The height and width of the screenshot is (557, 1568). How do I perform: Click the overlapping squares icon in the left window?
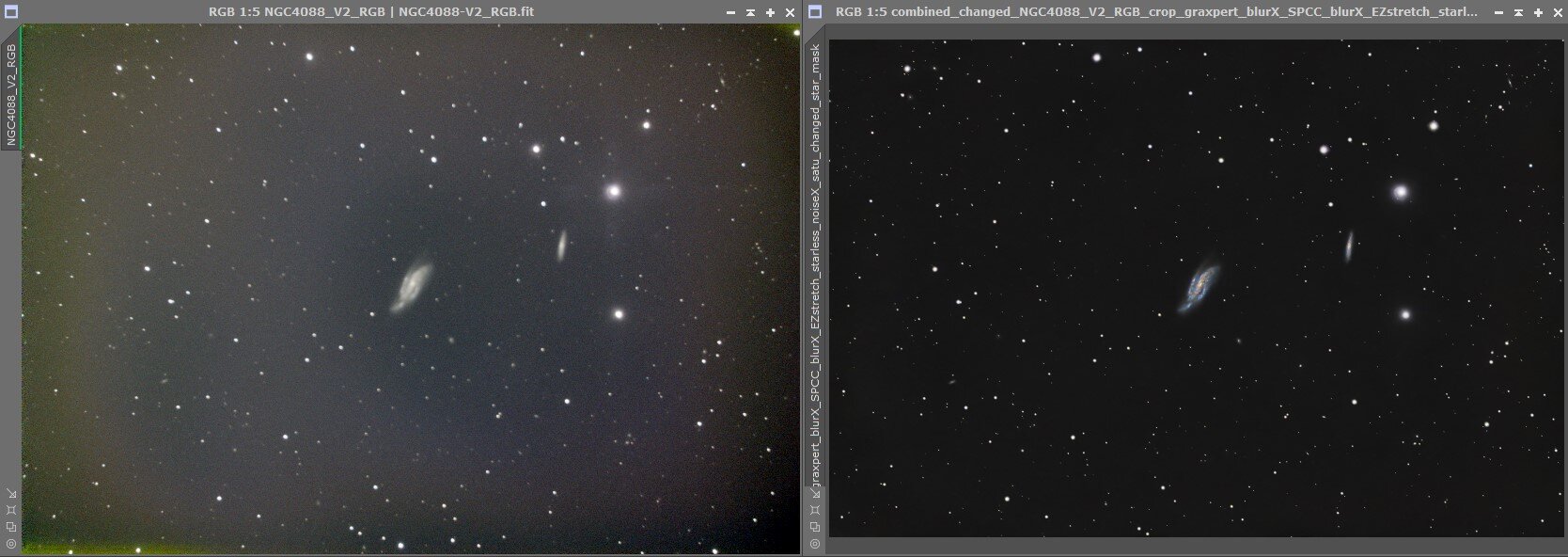coord(10,527)
